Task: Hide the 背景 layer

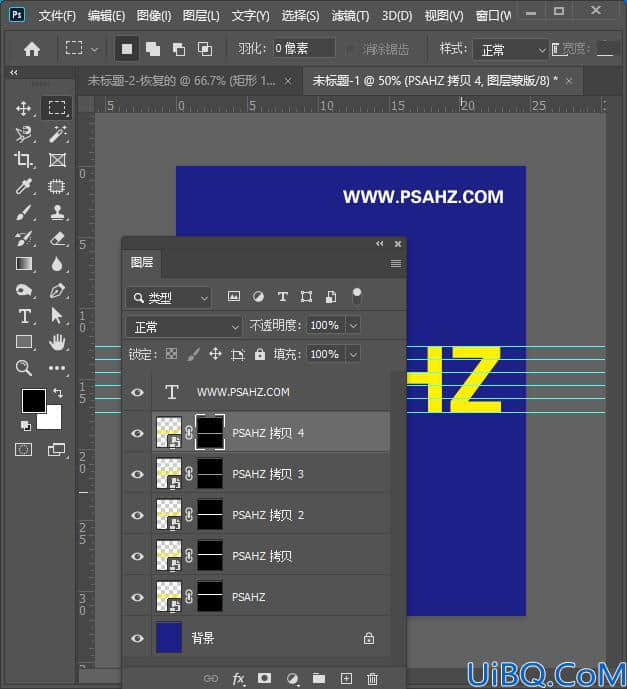Action: pyautogui.click(x=137, y=638)
